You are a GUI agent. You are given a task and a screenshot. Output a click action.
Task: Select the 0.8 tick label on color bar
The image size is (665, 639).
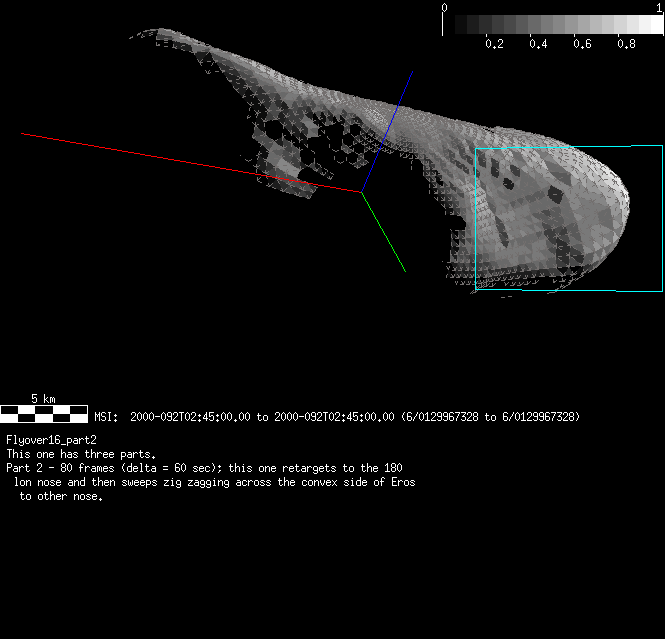point(627,44)
